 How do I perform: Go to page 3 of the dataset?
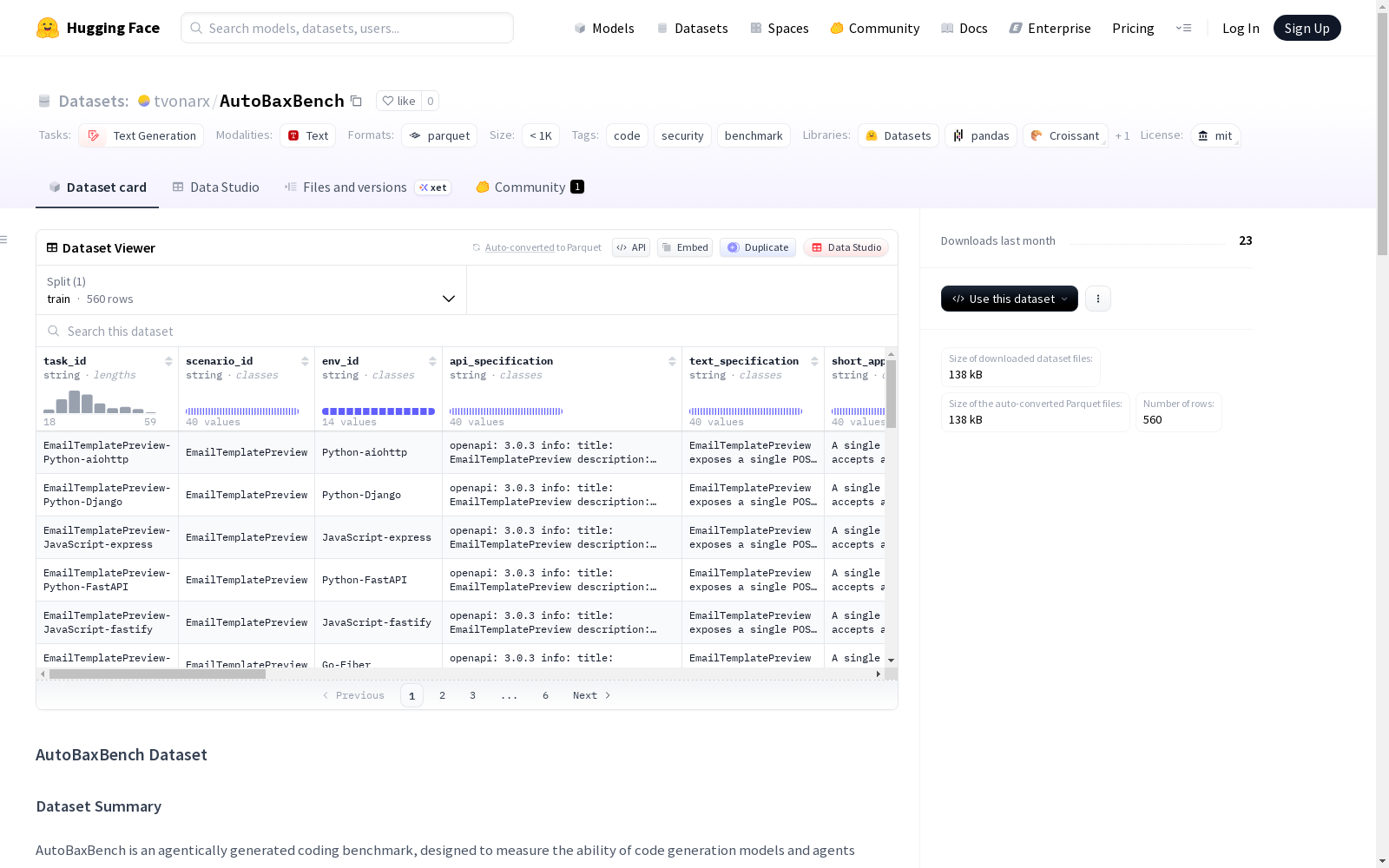pyautogui.click(x=473, y=695)
